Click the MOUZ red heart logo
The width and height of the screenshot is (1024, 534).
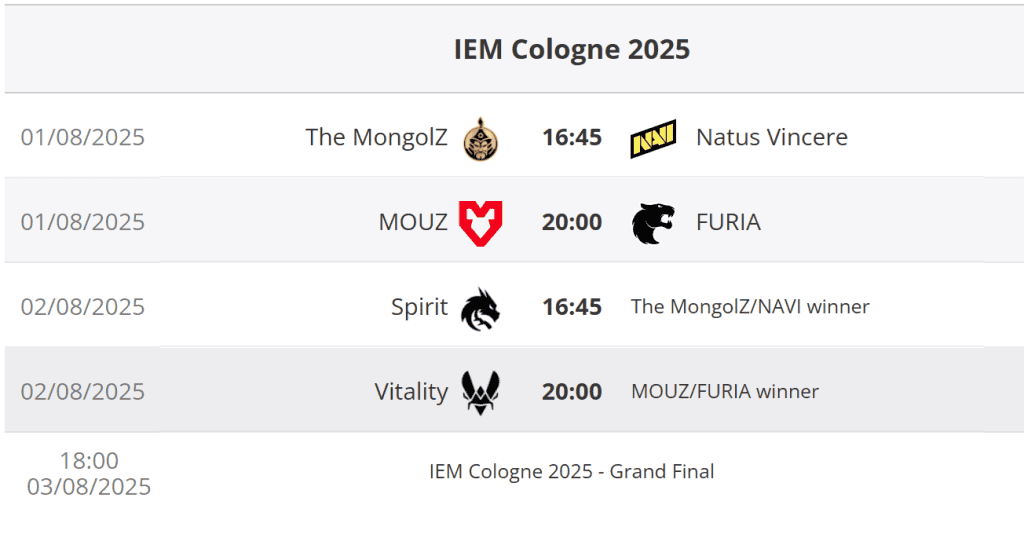(480, 222)
